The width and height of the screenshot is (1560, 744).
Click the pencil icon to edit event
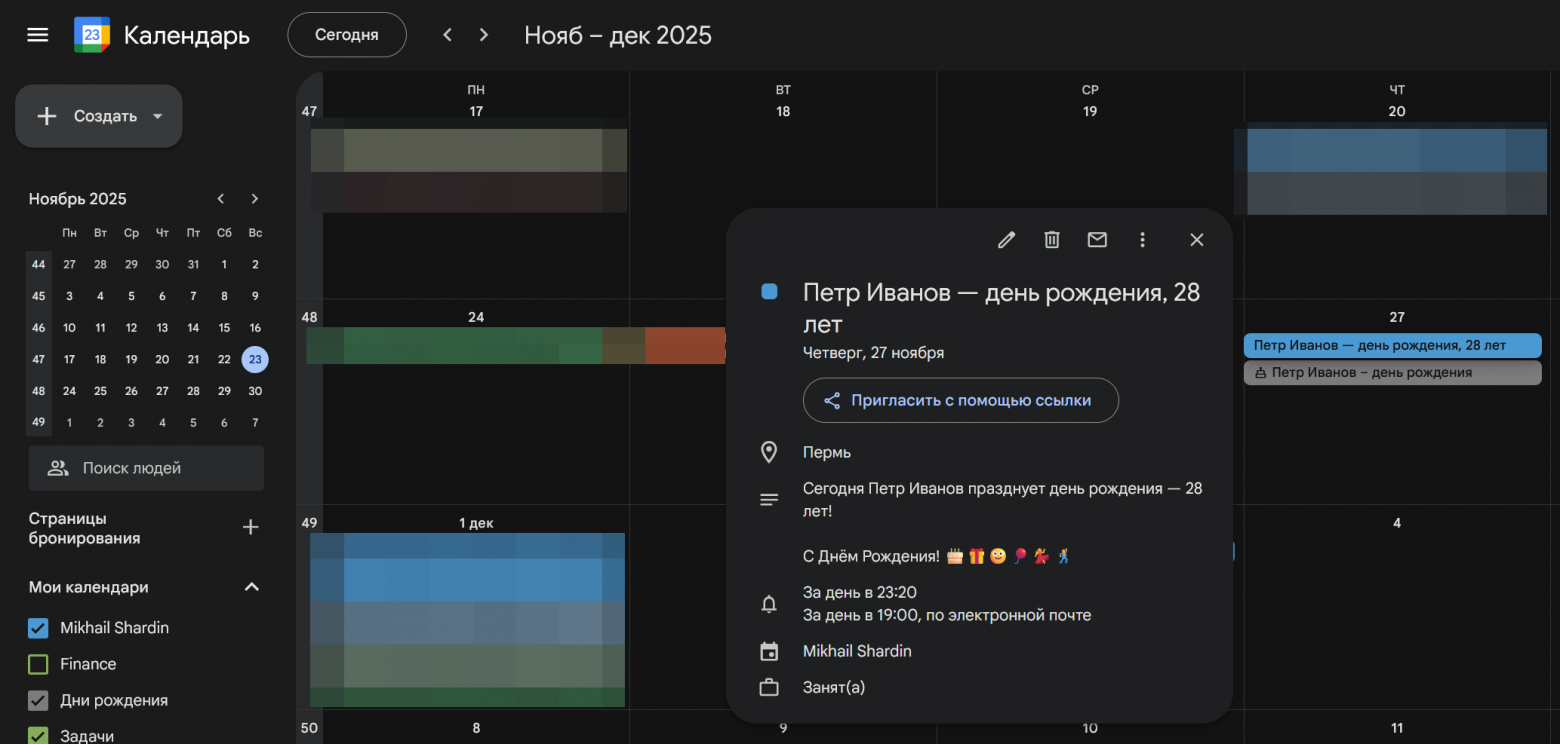click(x=1006, y=240)
